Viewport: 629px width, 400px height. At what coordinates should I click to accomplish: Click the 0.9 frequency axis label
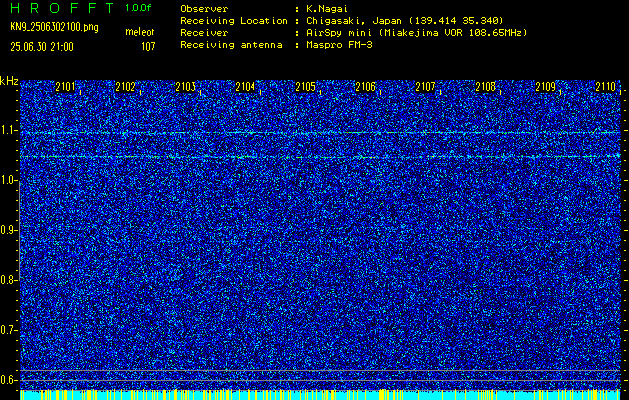pyautogui.click(x=8, y=230)
